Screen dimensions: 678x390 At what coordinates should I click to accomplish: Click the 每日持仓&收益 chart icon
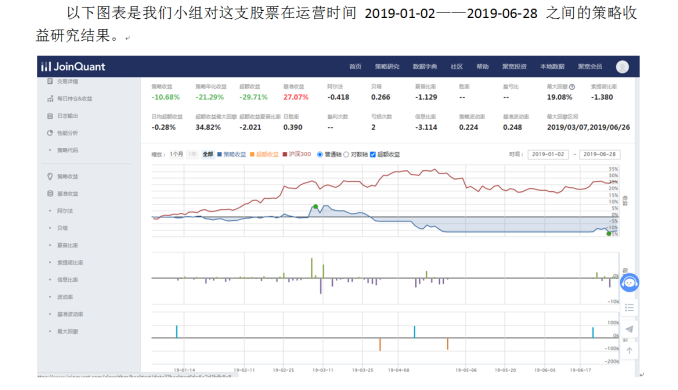tap(50, 99)
